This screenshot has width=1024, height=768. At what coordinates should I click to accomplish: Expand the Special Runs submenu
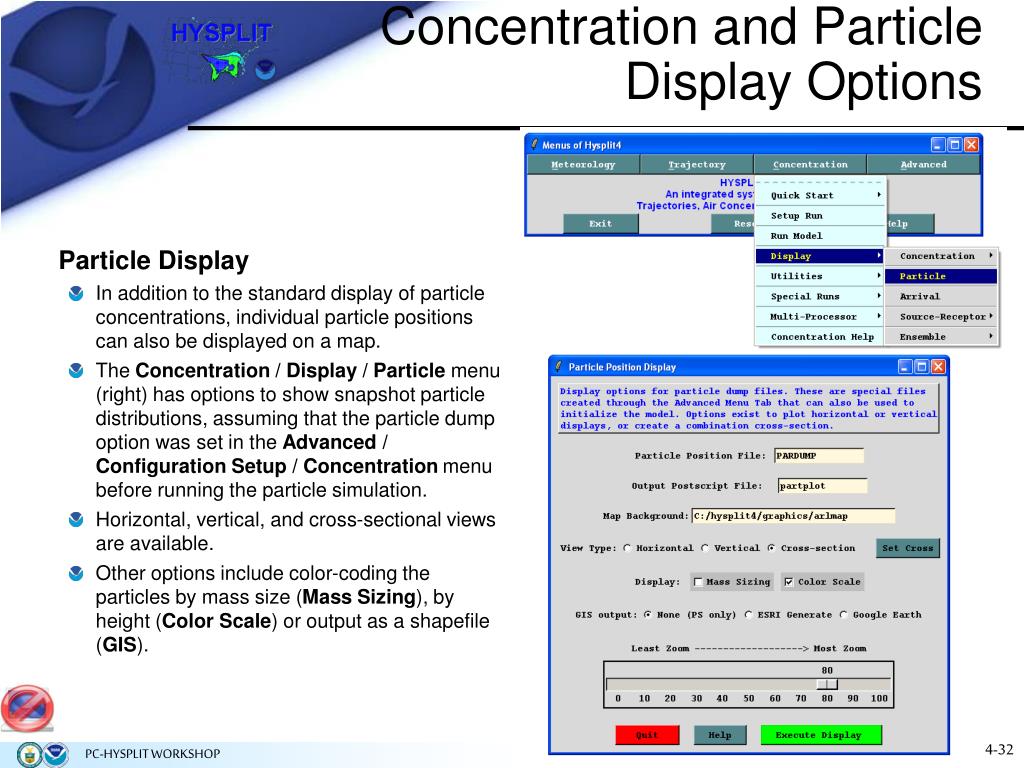tap(820, 296)
